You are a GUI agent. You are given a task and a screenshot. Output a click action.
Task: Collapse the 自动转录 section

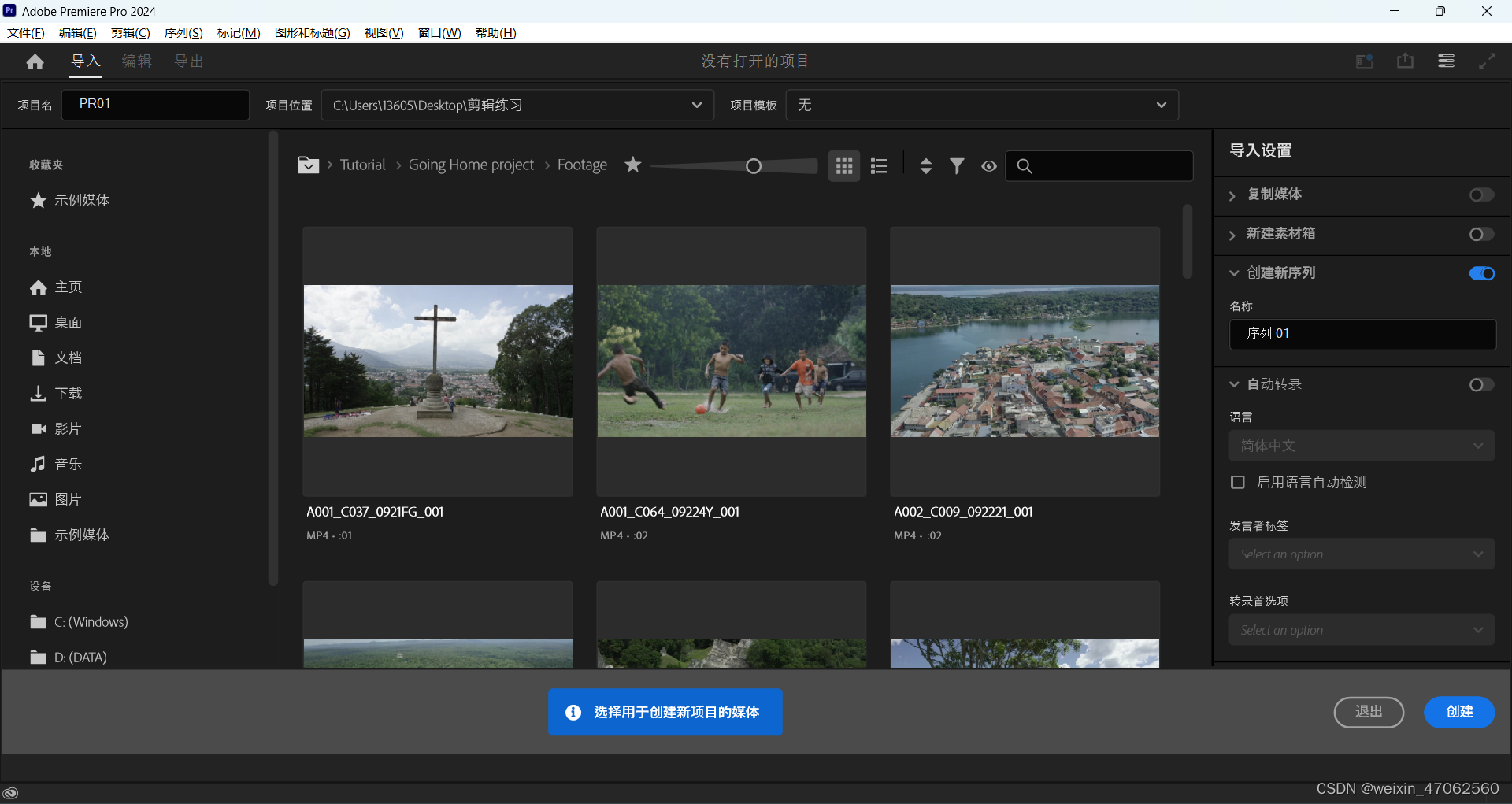(1234, 384)
